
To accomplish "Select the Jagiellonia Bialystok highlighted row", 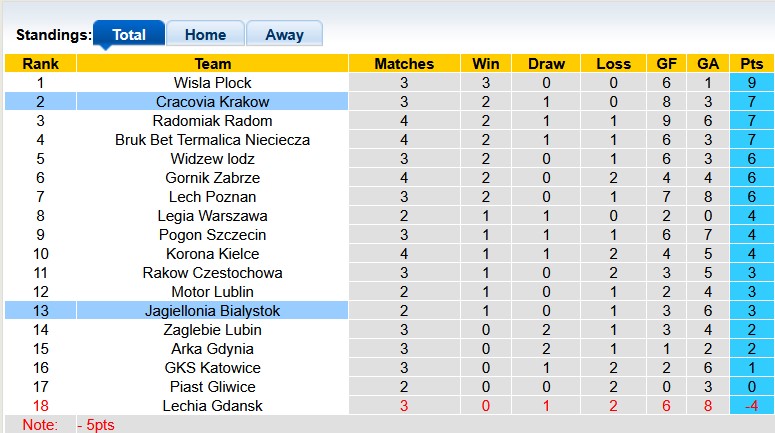I will click(x=212, y=311).
